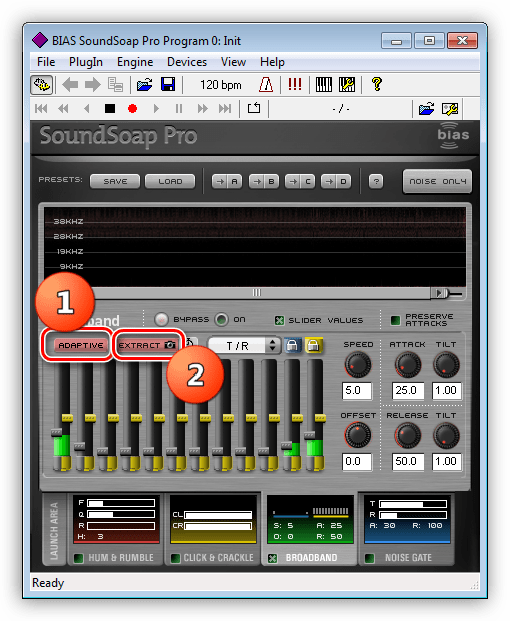The width and height of the screenshot is (510, 621).
Task: Open the Help menu
Action: (x=272, y=62)
